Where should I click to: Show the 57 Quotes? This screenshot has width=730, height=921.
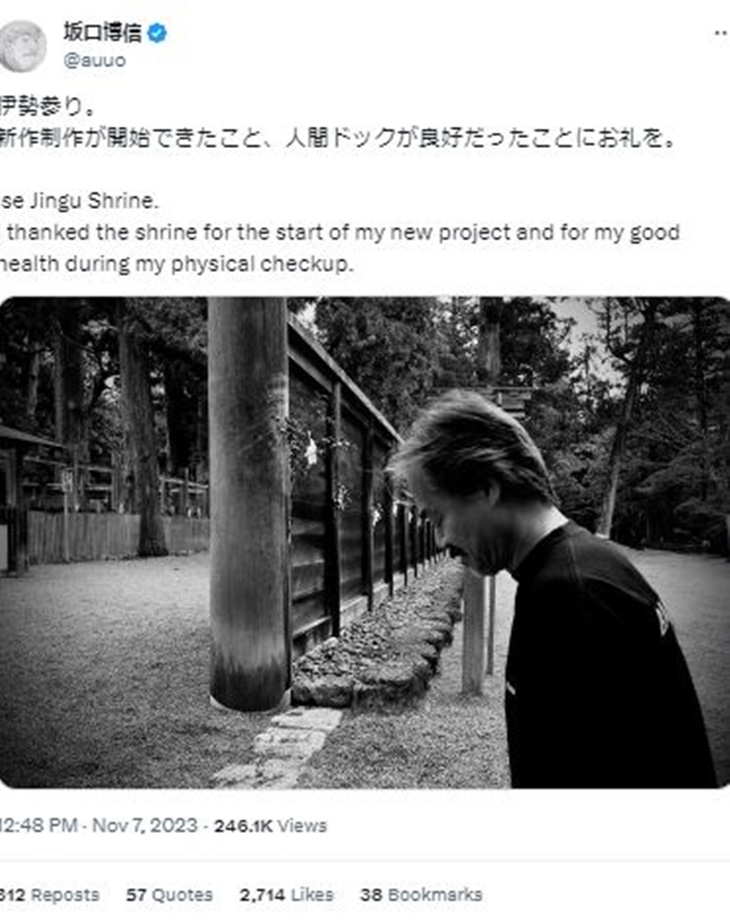pyautogui.click(x=169, y=895)
